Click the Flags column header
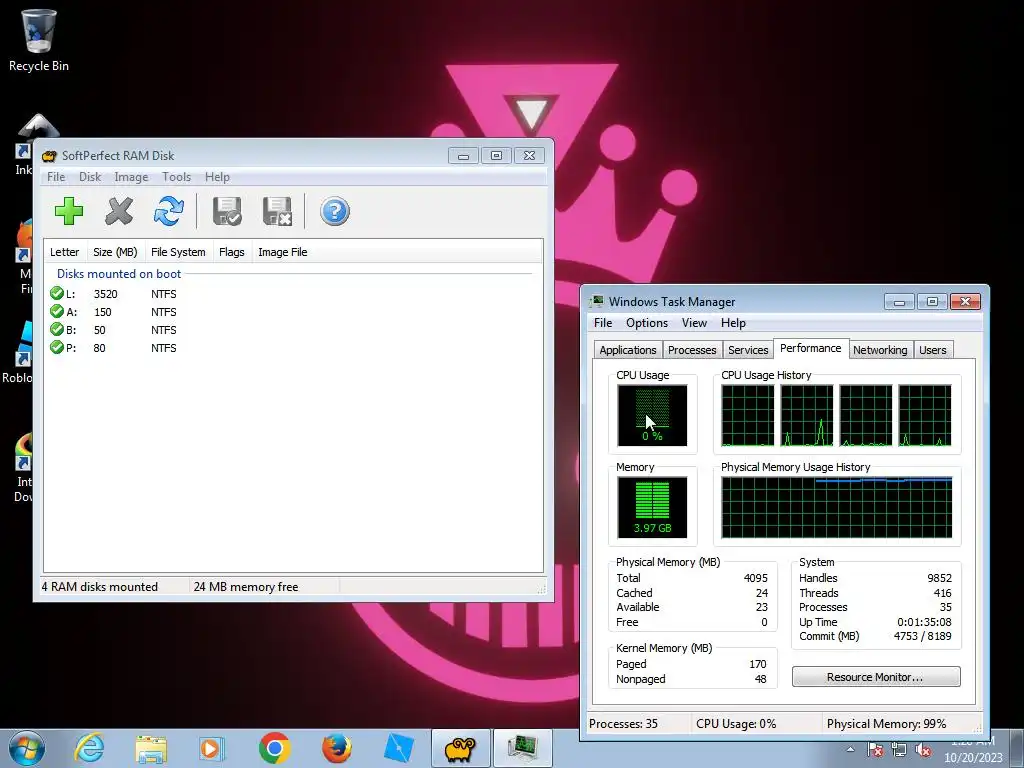Screen dimensions: 1024x768 point(232,252)
